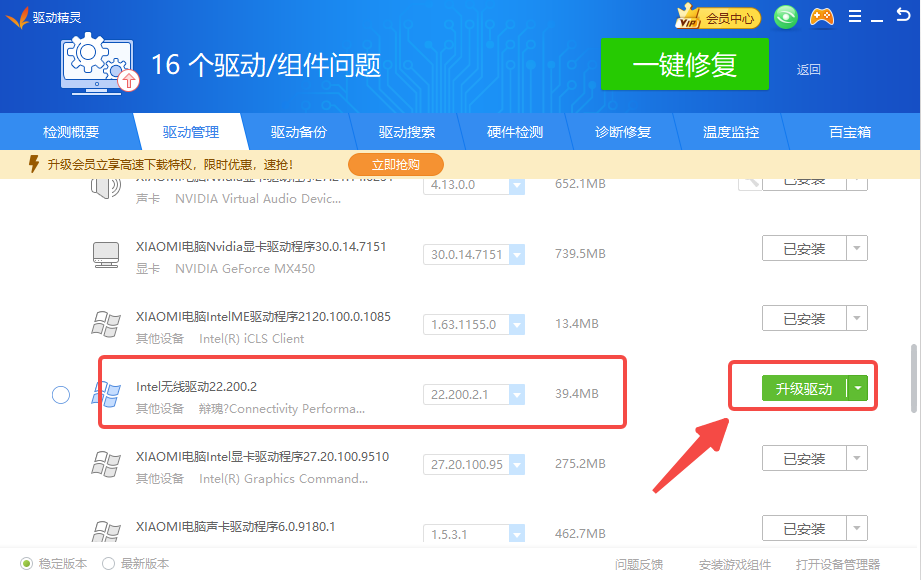Click the Windows icon beside Intel ME driver

[x=105, y=325]
